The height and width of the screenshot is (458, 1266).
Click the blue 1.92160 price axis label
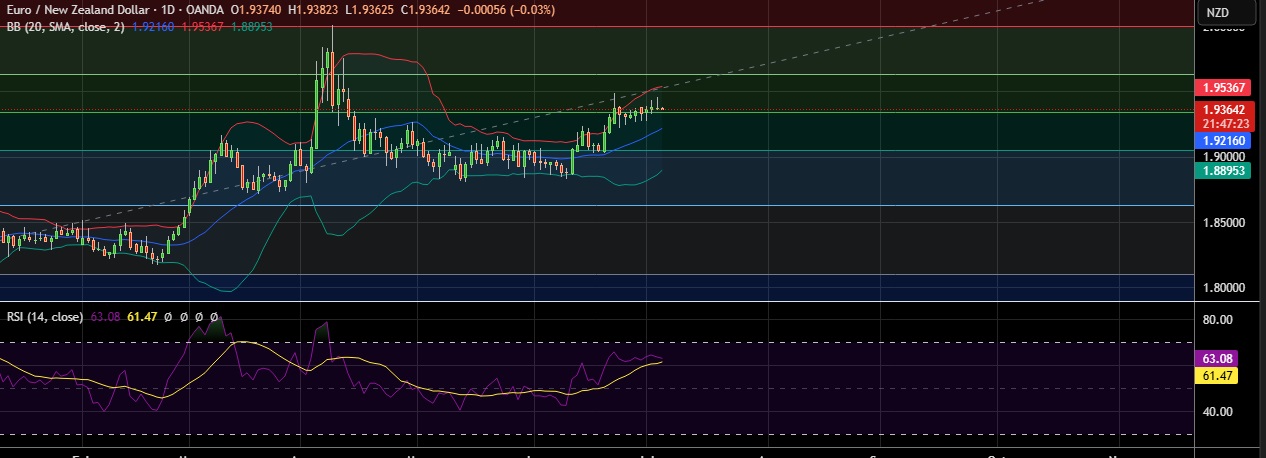tap(1225, 142)
